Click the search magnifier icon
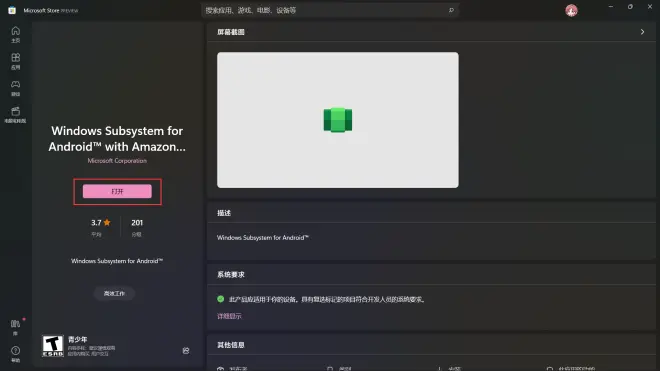 451,10
